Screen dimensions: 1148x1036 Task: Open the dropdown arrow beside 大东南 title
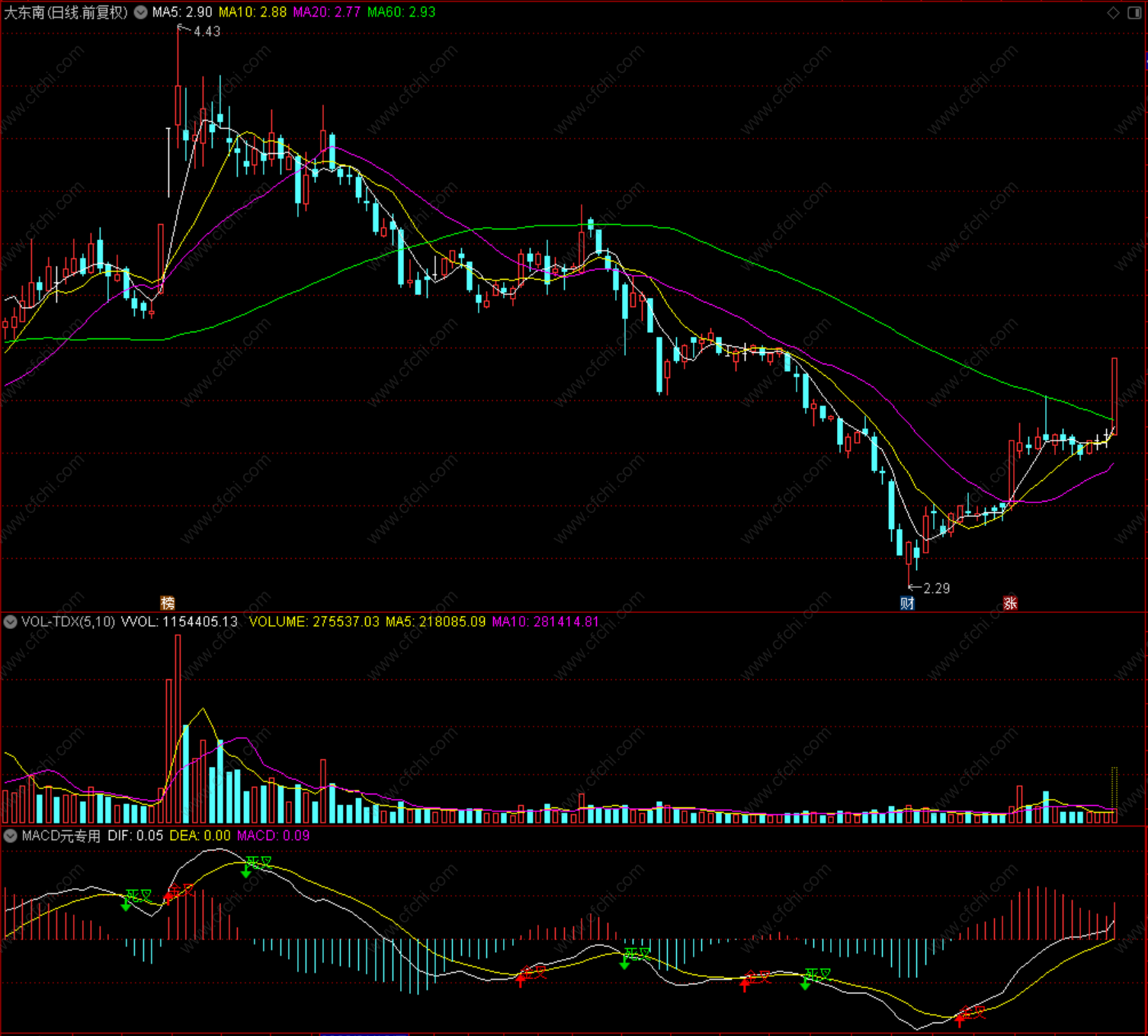point(141,12)
